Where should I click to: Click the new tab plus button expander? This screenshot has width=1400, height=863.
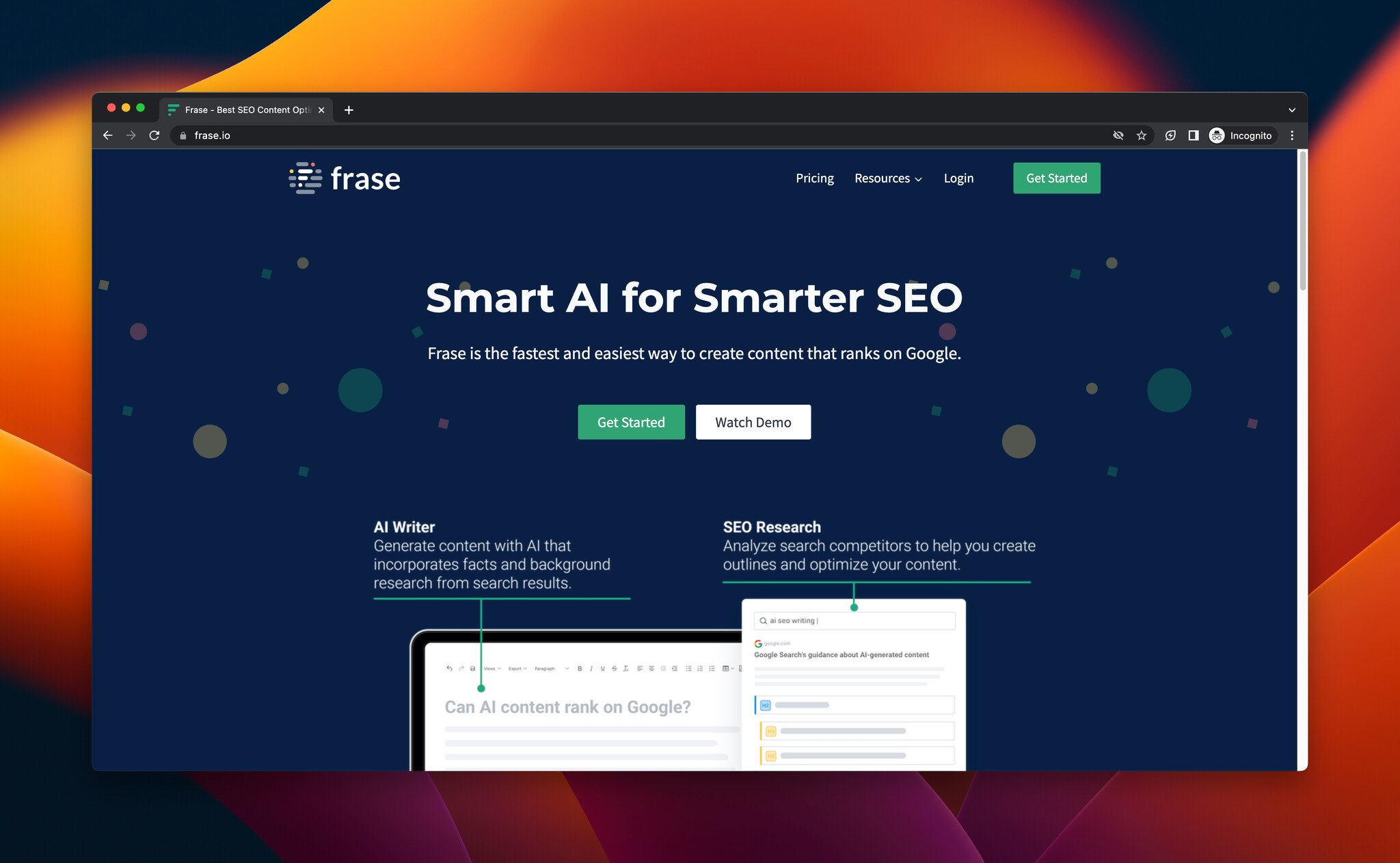point(348,109)
